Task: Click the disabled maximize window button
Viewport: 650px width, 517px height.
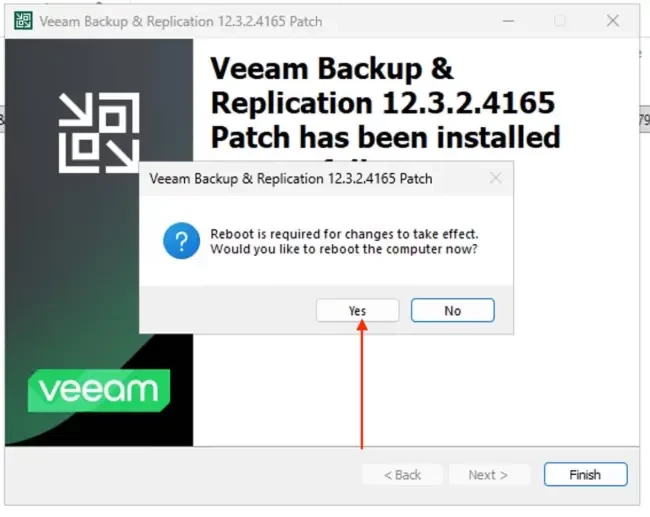Action: coord(560,21)
